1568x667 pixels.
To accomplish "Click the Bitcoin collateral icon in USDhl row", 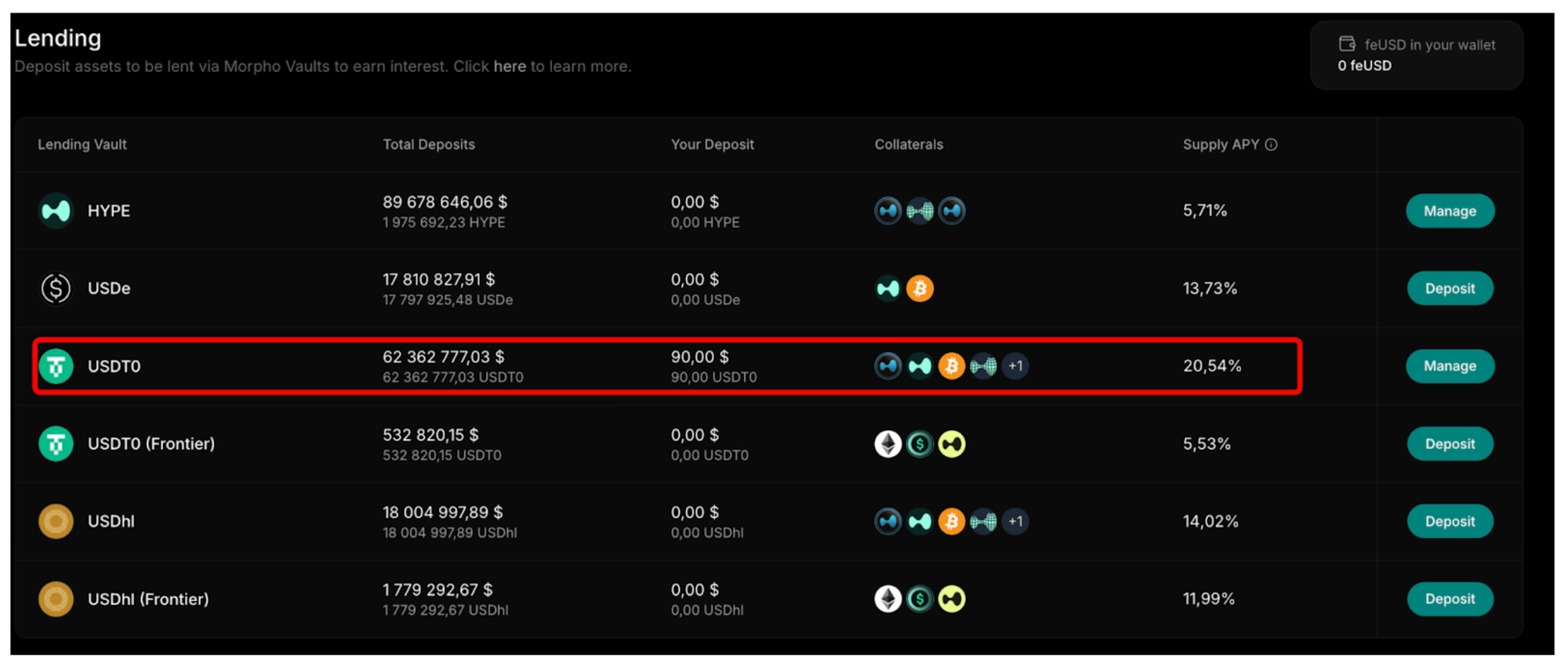I will coord(951,521).
